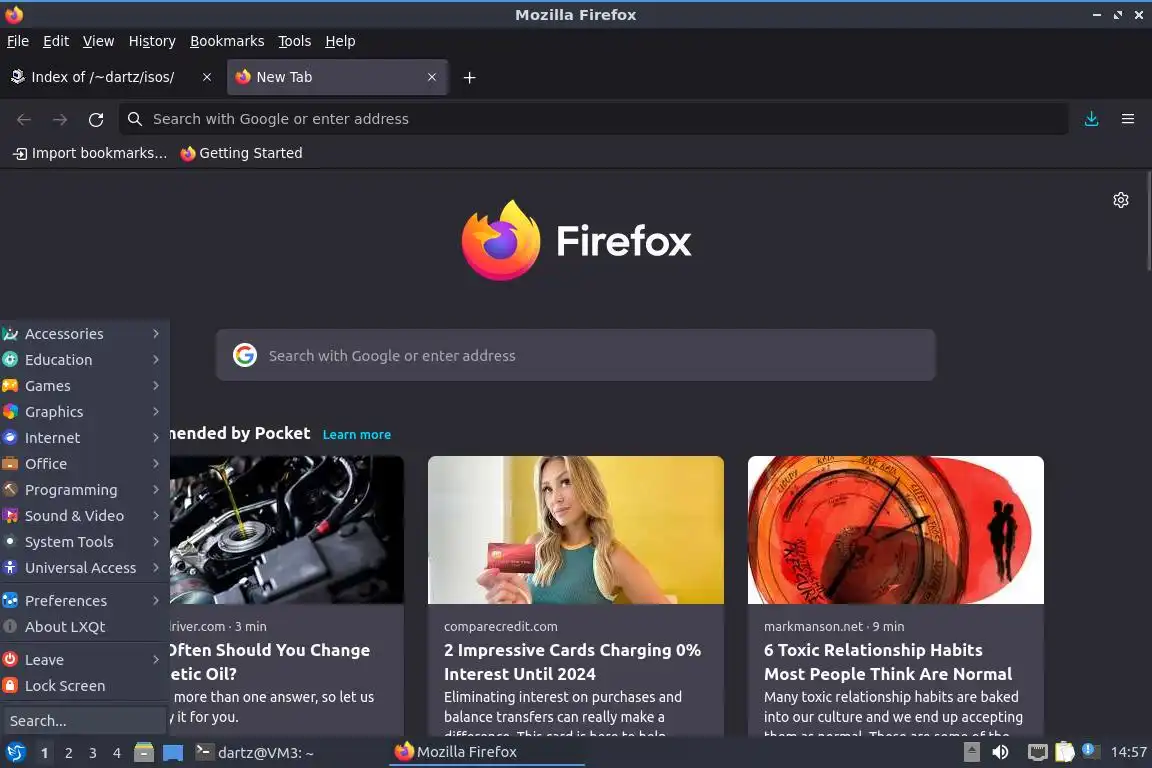Open the 2 Impressive Cards Charging 0% article

[x=572, y=661]
